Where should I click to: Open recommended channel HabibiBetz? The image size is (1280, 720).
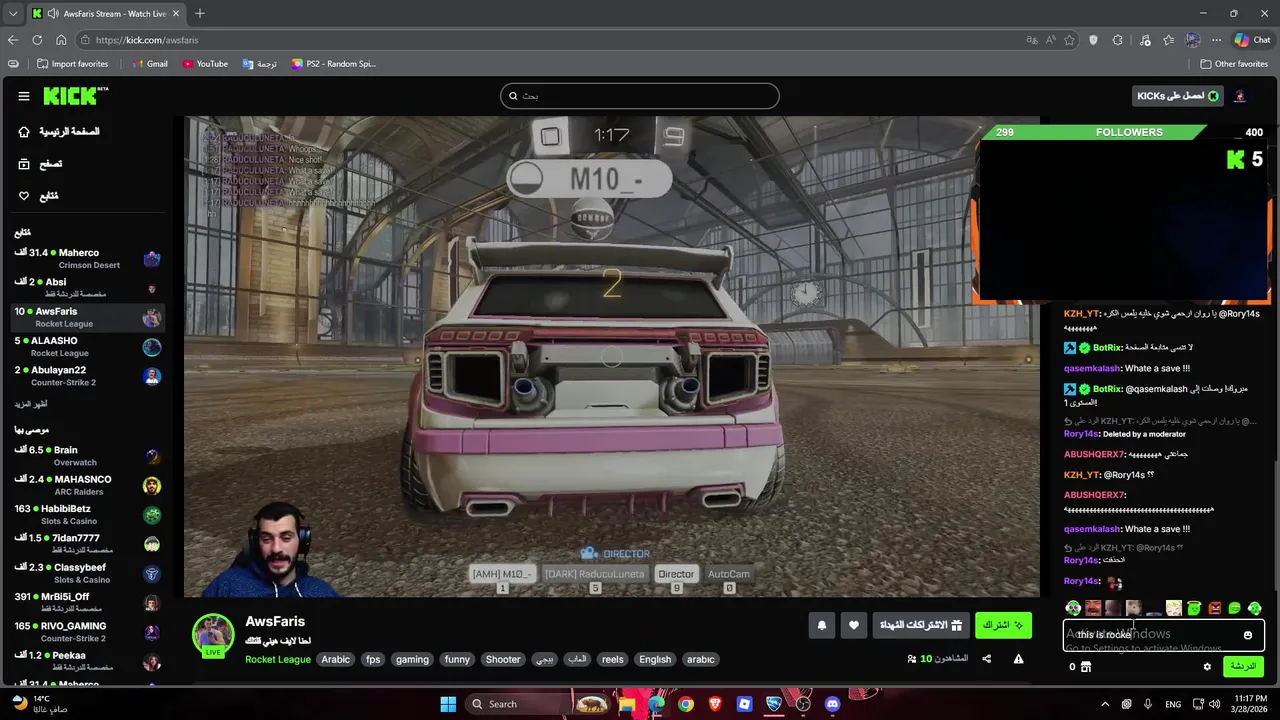point(88,515)
